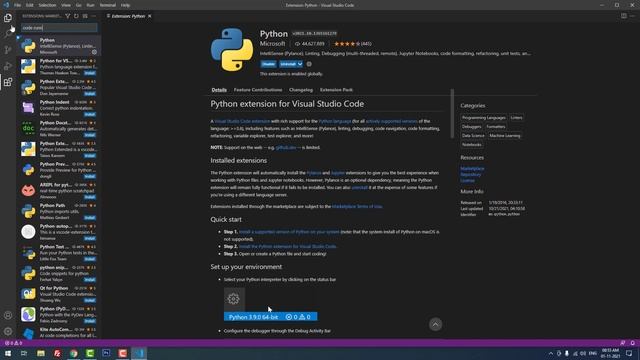Open the Windows Start menu
The width and height of the screenshot is (640, 360).
click(8, 353)
